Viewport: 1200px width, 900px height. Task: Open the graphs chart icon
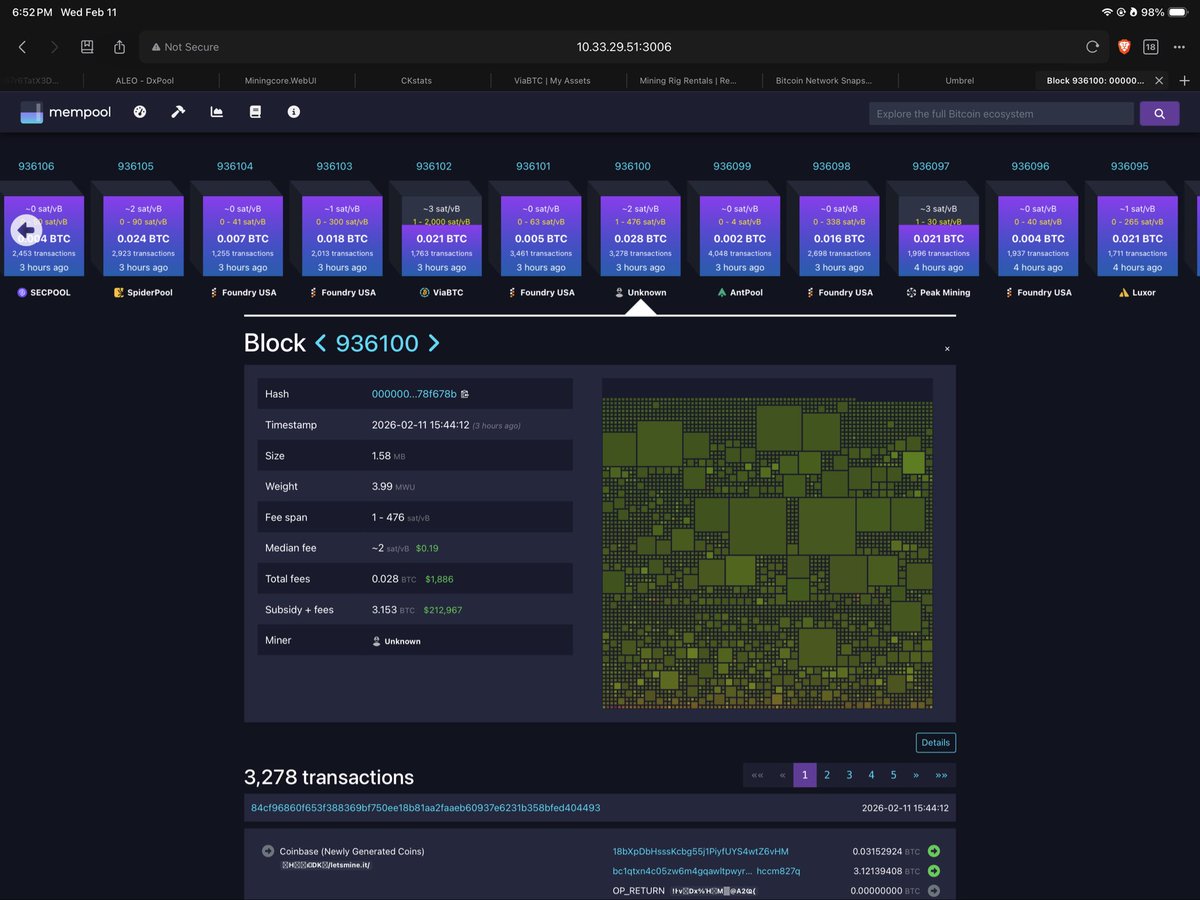pos(216,112)
